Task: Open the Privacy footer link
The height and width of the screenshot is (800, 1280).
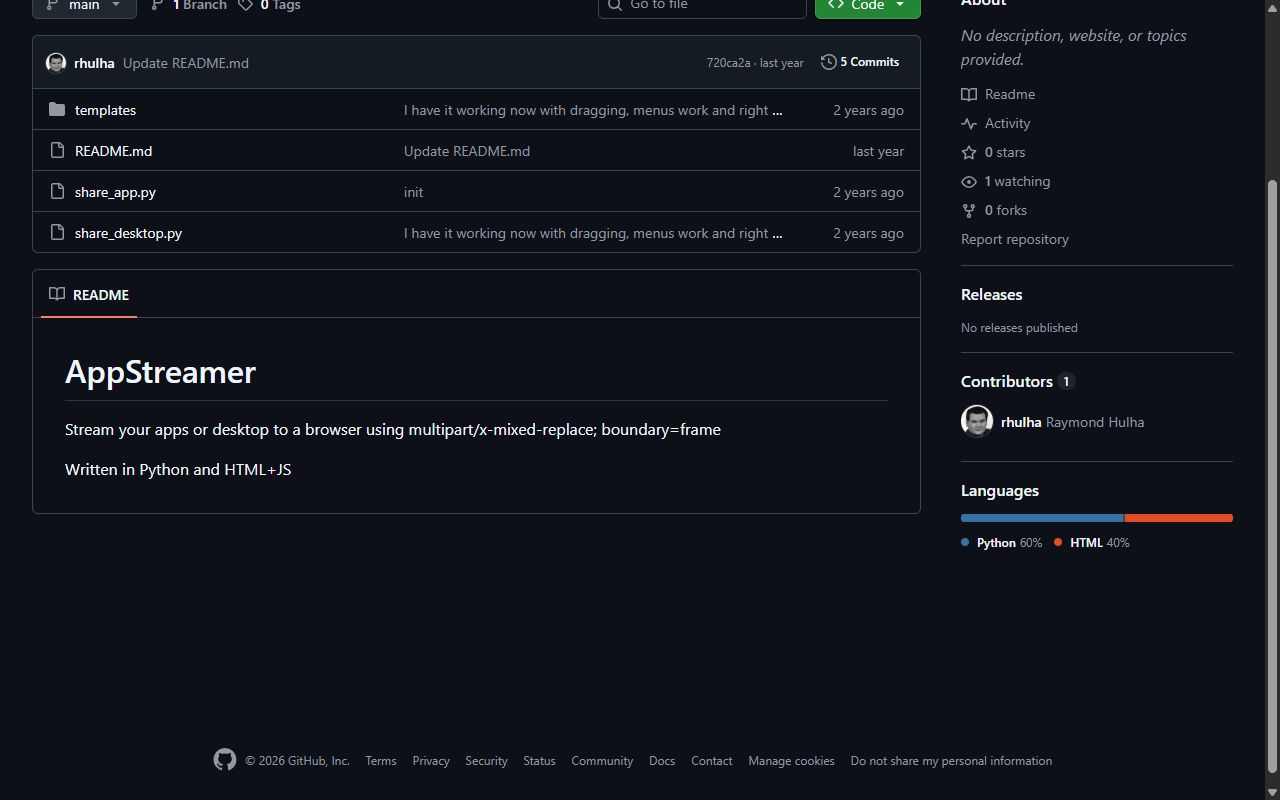Action: coord(431,761)
